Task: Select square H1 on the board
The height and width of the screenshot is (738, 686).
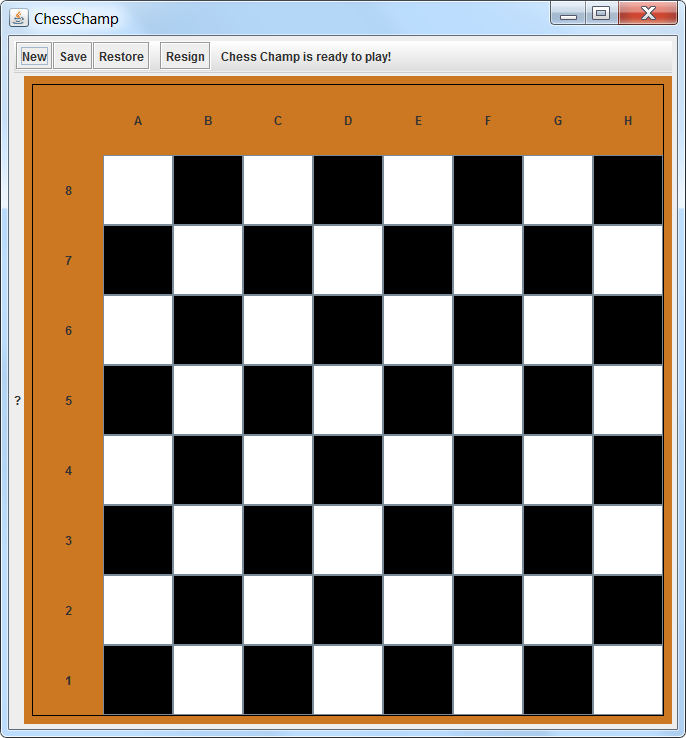Action: (x=628, y=680)
